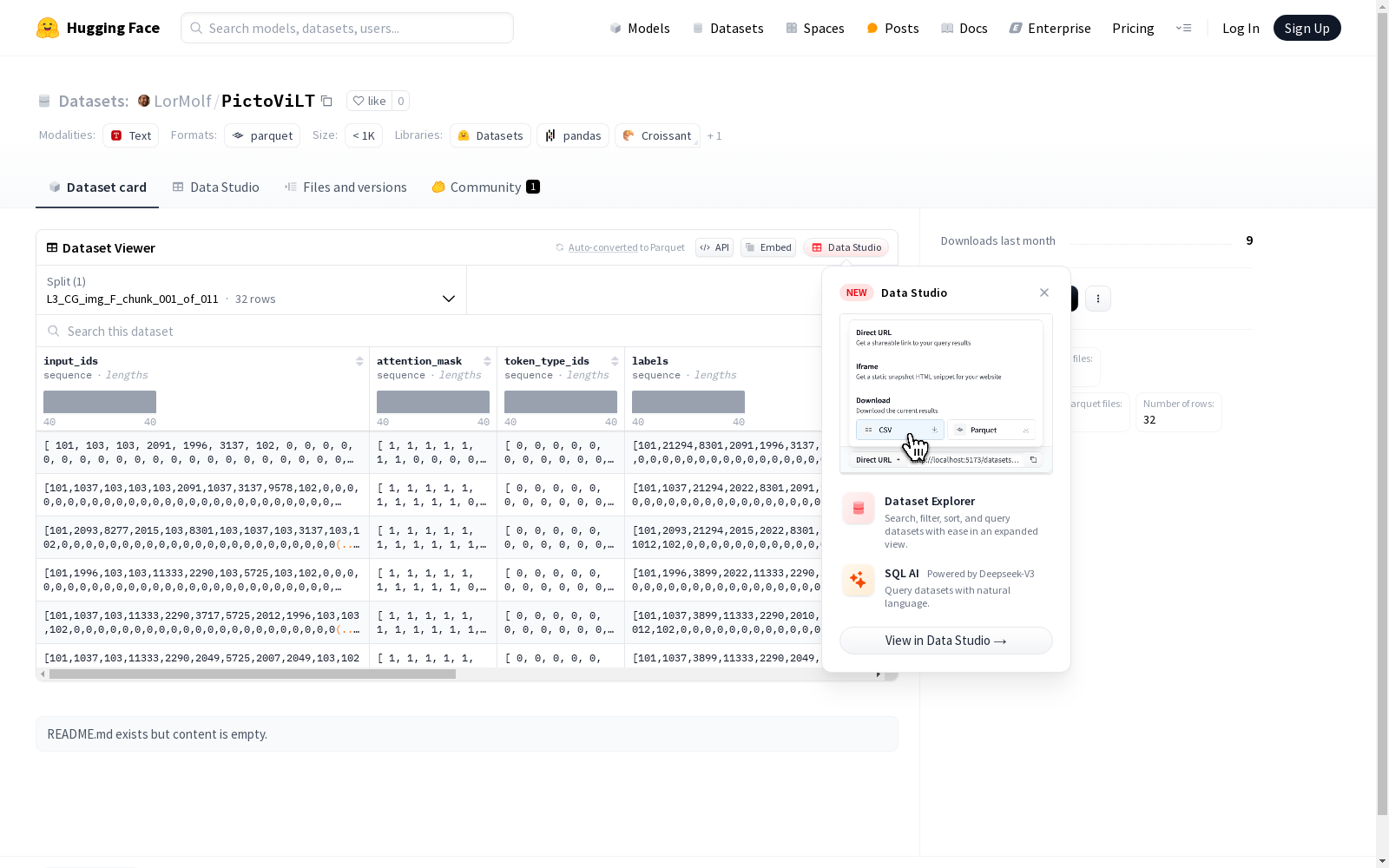Select the parquet format tag

[x=262, y=135]
